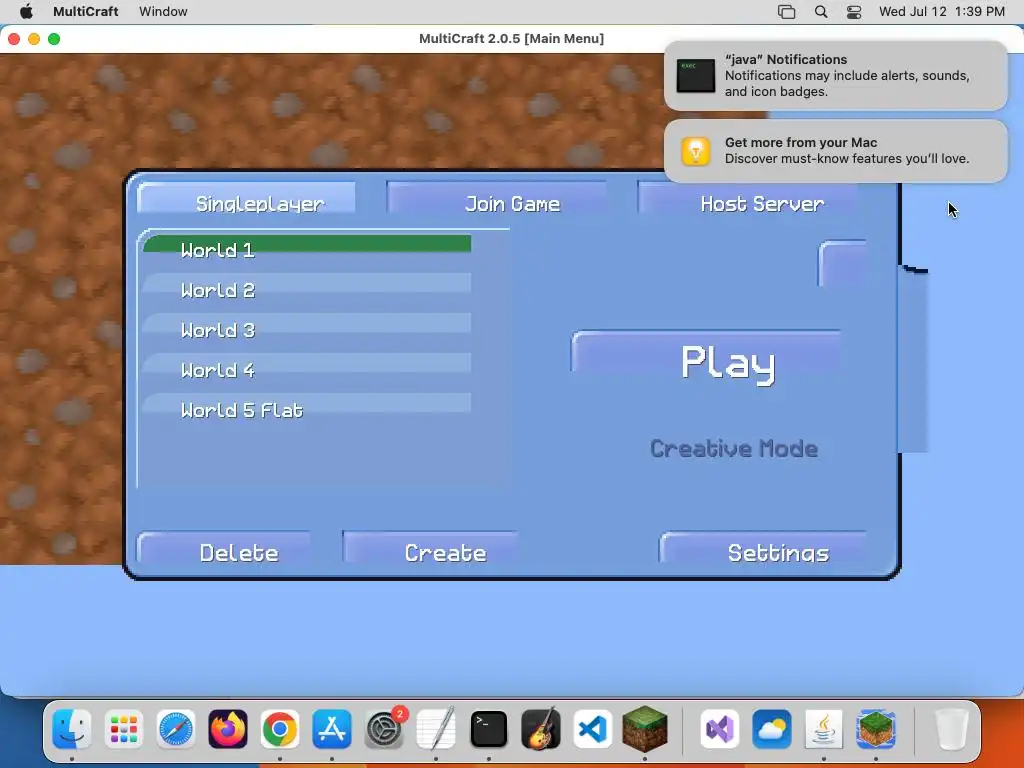
Task: Toggle Creative Mode option
Action: 733,449
